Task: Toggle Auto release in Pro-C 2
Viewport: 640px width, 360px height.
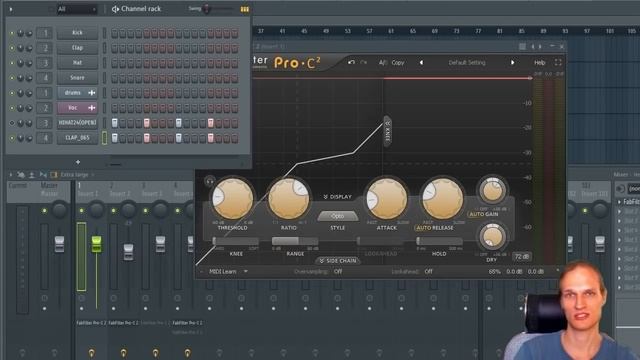Action: point(423,228)
